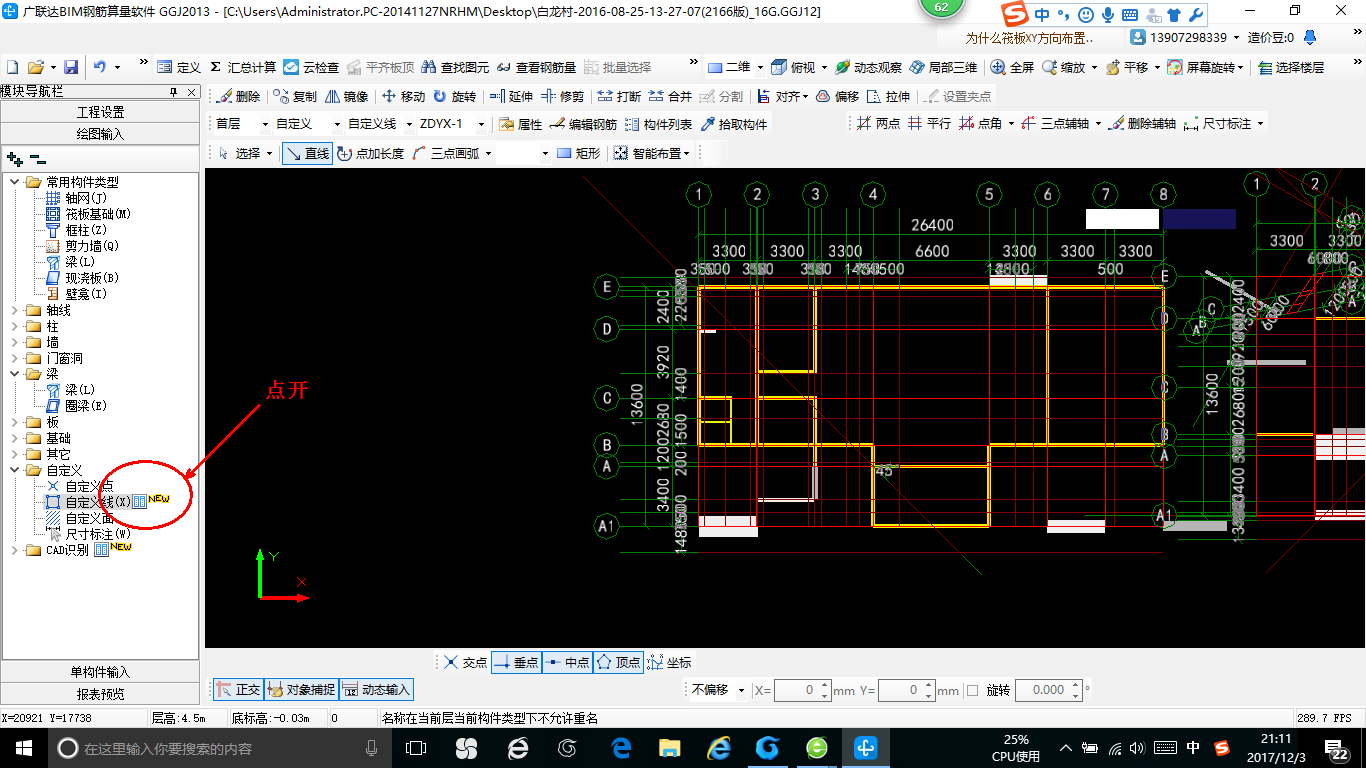The image size is (1366, 768).
Task: Toggle 正交 orthogonal mode
Action: [x=238, y=690]
